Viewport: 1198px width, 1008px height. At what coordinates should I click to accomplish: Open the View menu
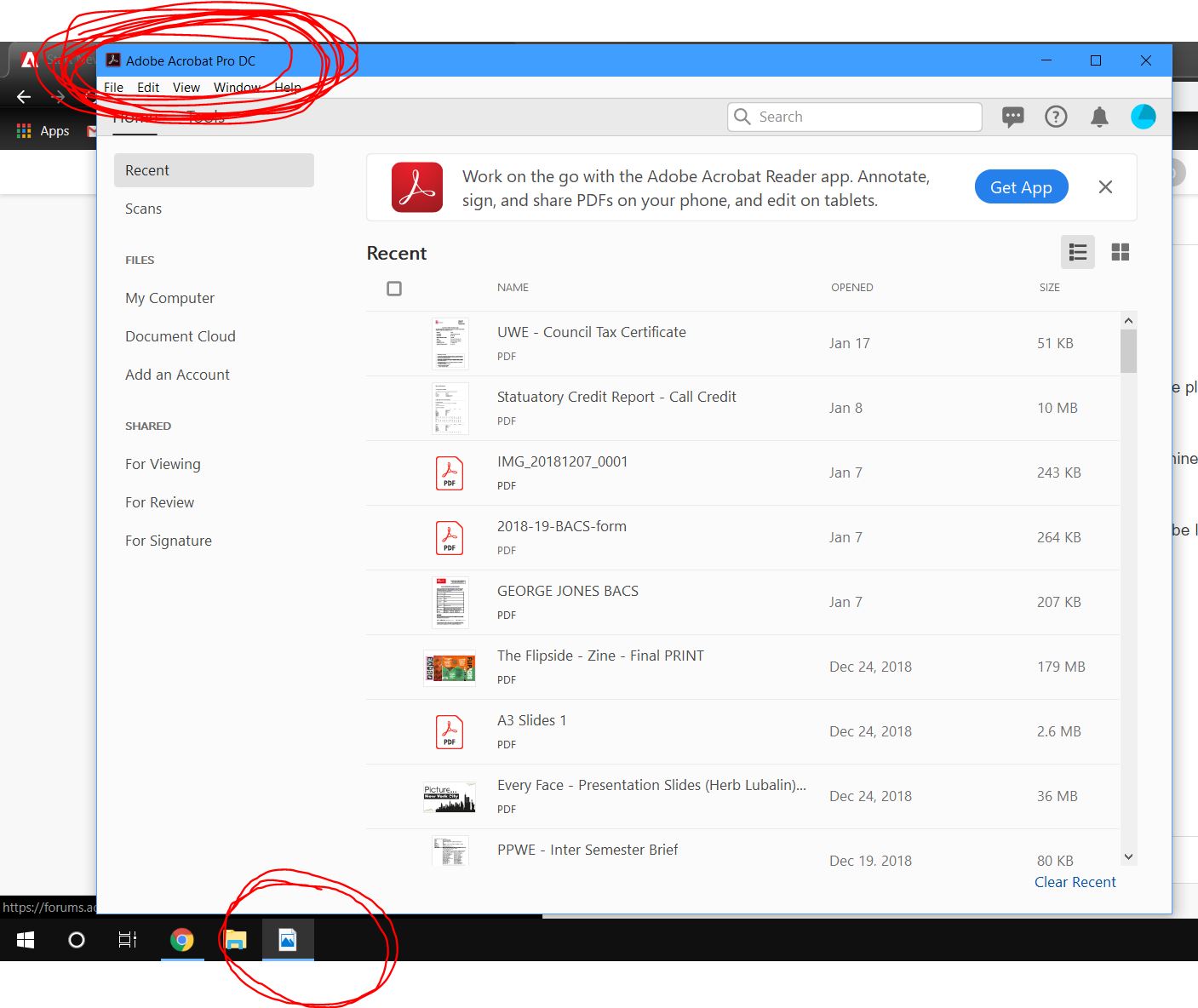186,88
